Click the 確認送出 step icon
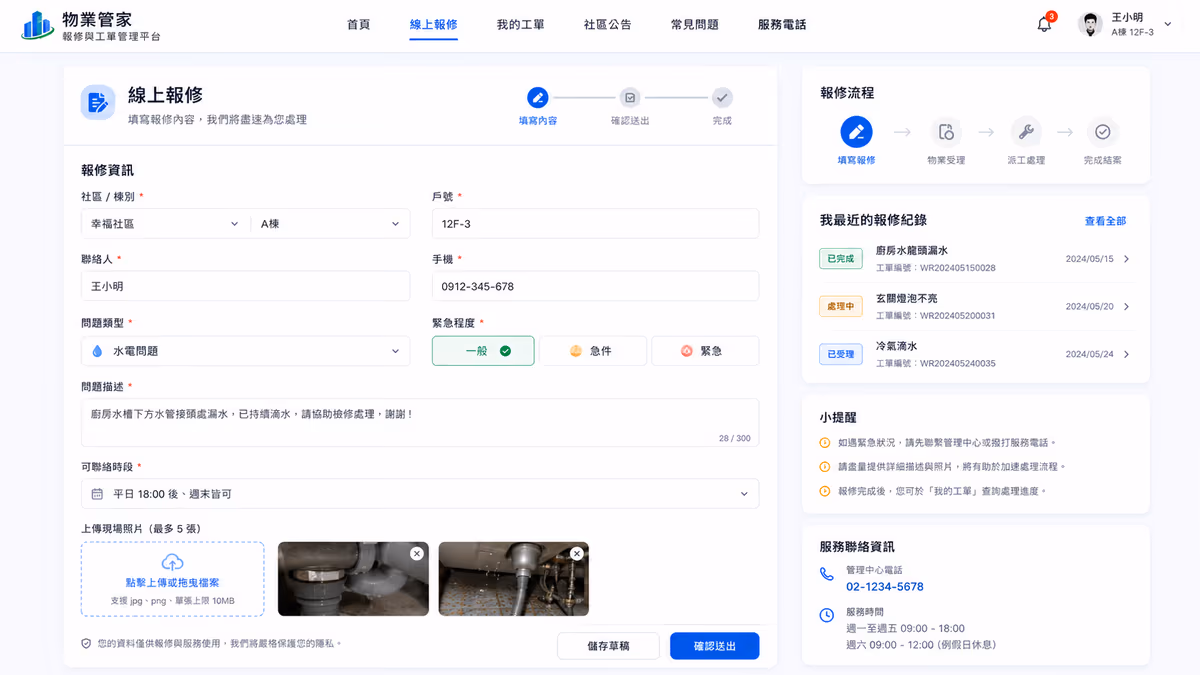This screenshot has width=1200, height=675. (630, 98)
